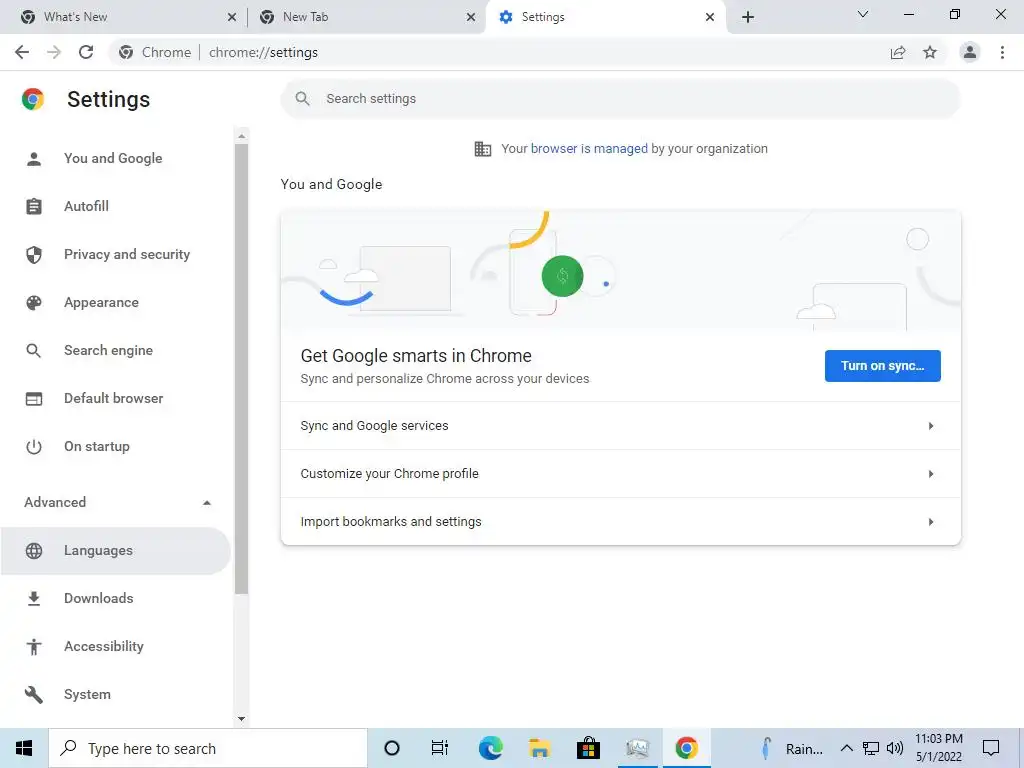Click the System wrench icon

click(34, 694)
